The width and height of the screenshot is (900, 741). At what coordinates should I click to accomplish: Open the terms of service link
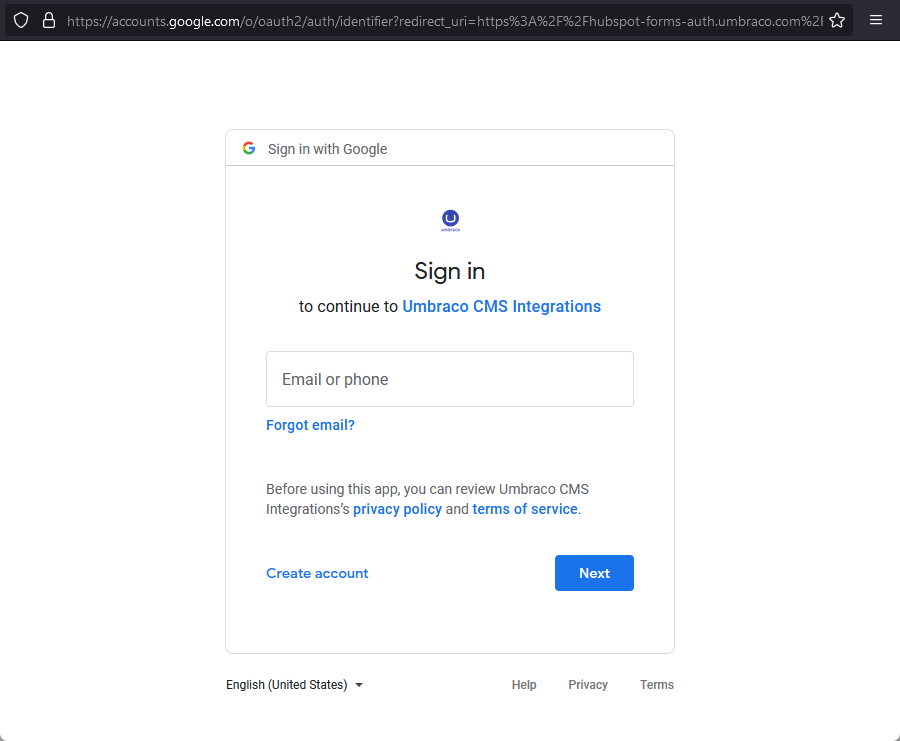tap(525, 509)
